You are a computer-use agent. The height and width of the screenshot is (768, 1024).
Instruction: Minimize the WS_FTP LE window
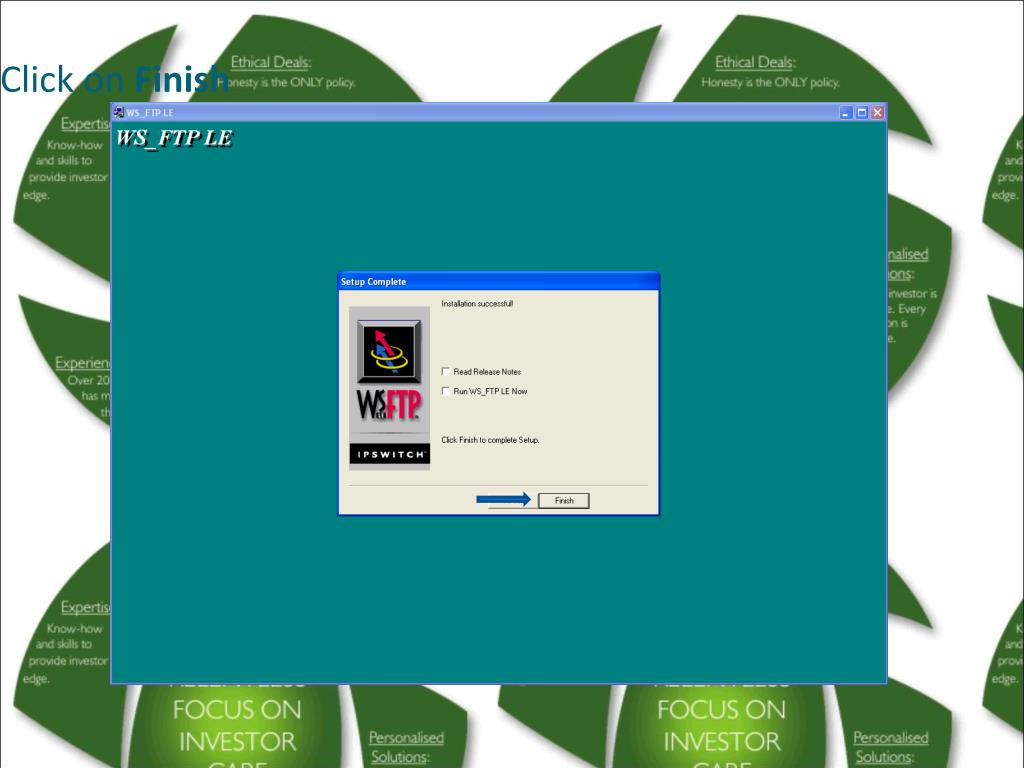point(846,112)
